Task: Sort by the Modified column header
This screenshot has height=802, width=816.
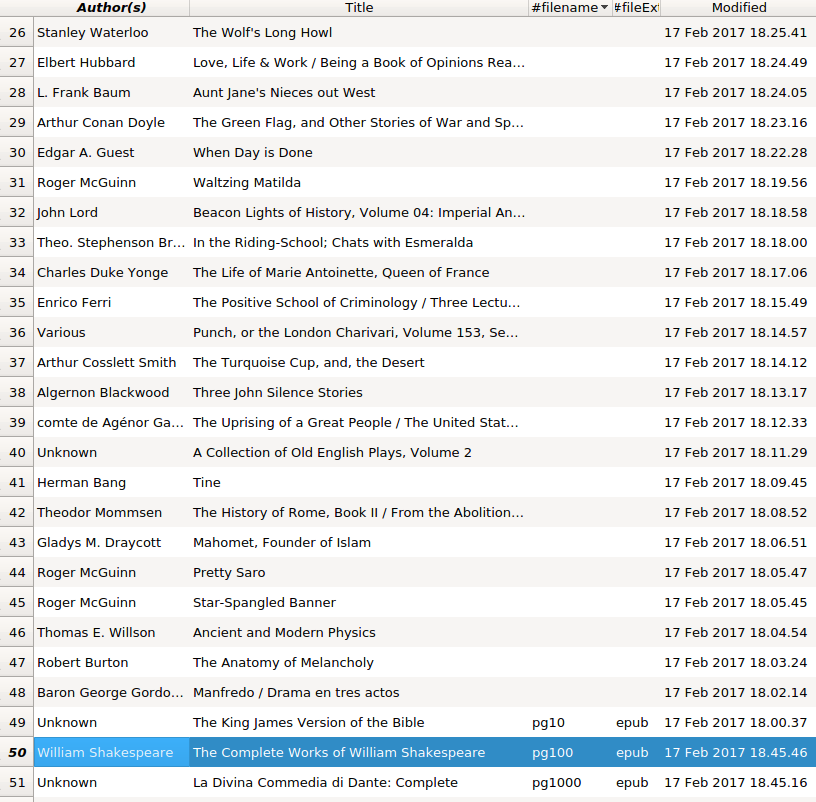Action: click(738, 8)
